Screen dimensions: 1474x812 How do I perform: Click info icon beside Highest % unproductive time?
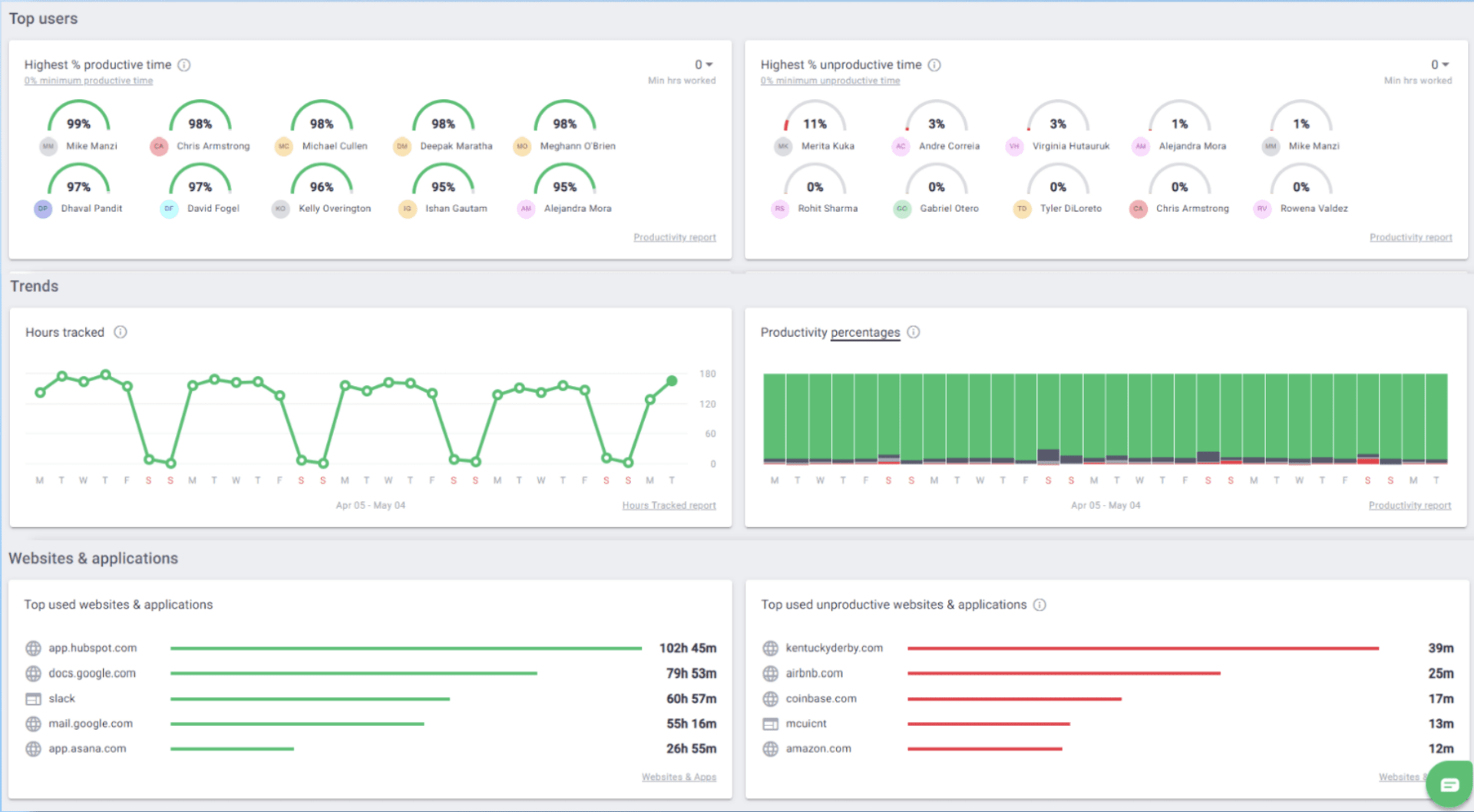pos(934,65)
